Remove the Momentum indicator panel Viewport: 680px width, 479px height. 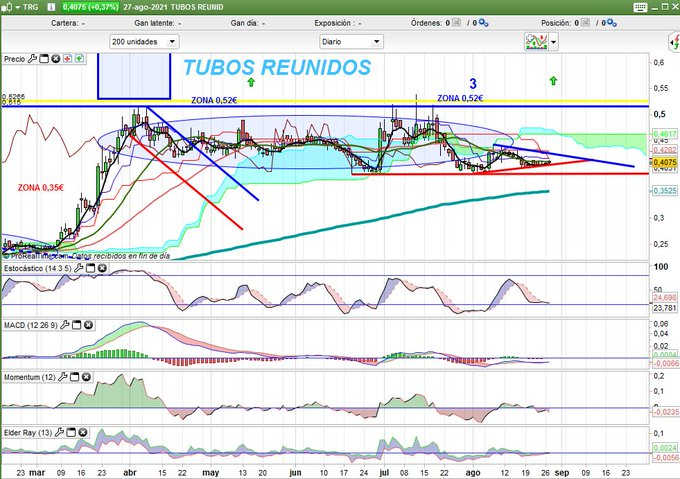86,377
